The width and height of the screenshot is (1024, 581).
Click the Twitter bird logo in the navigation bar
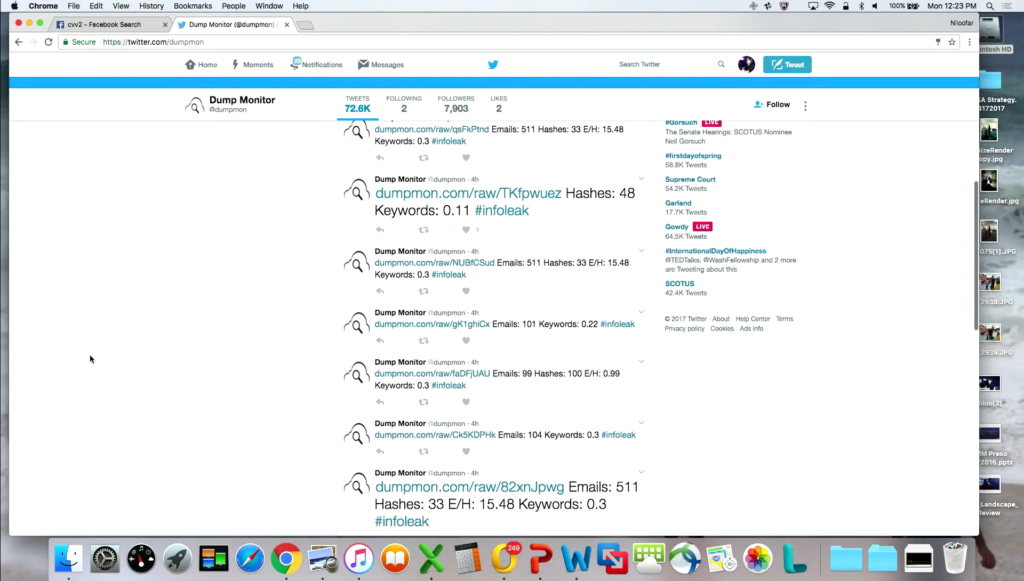[493, 65]
